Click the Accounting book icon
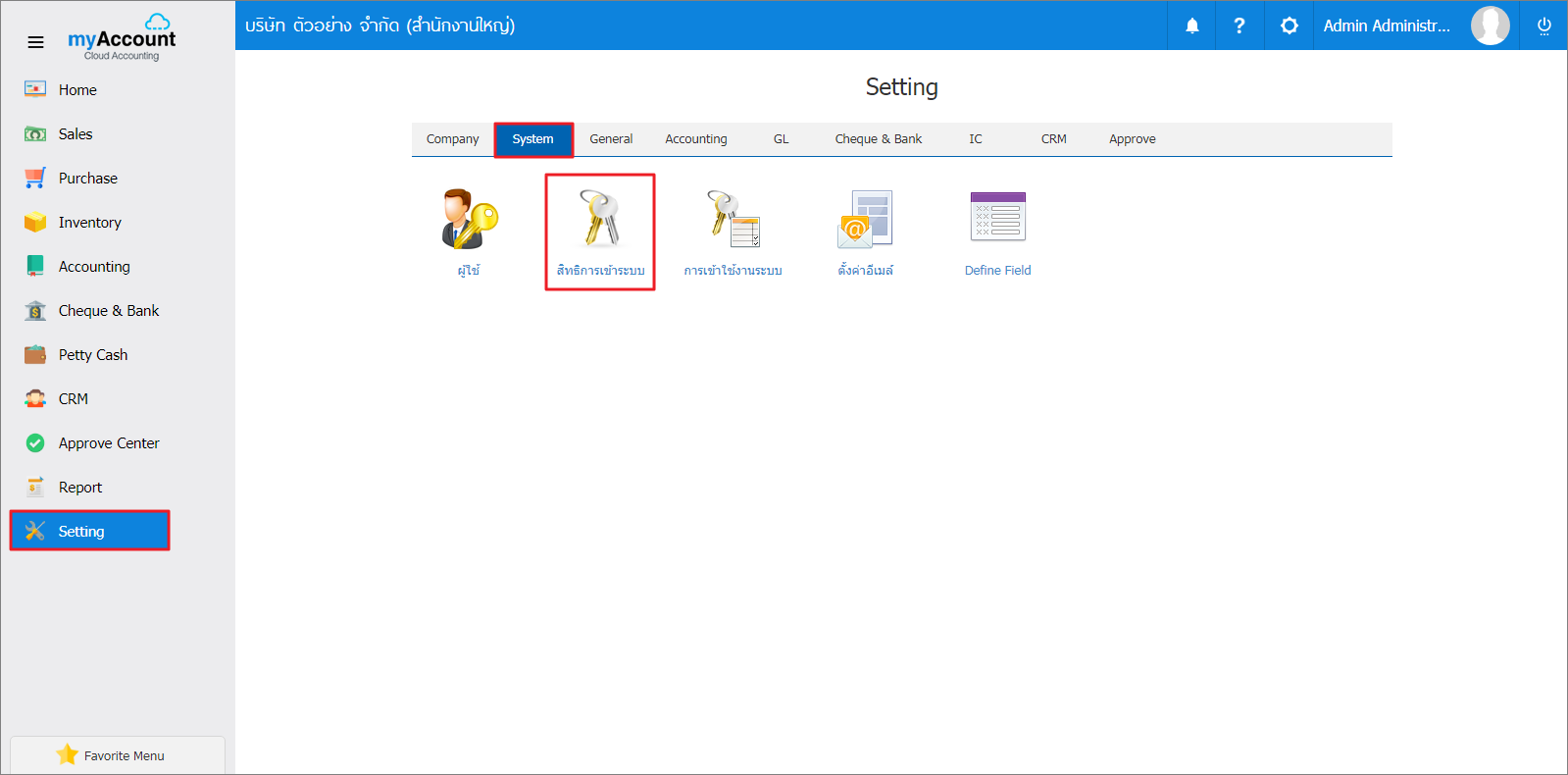 [35, 266]
